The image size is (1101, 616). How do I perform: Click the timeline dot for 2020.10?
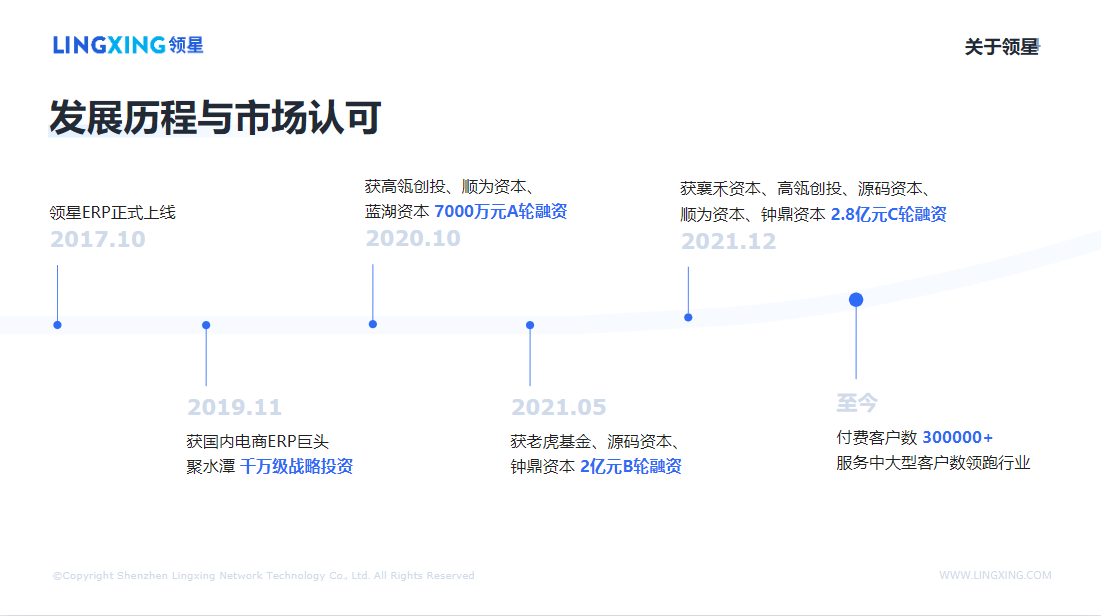(373, 325)
